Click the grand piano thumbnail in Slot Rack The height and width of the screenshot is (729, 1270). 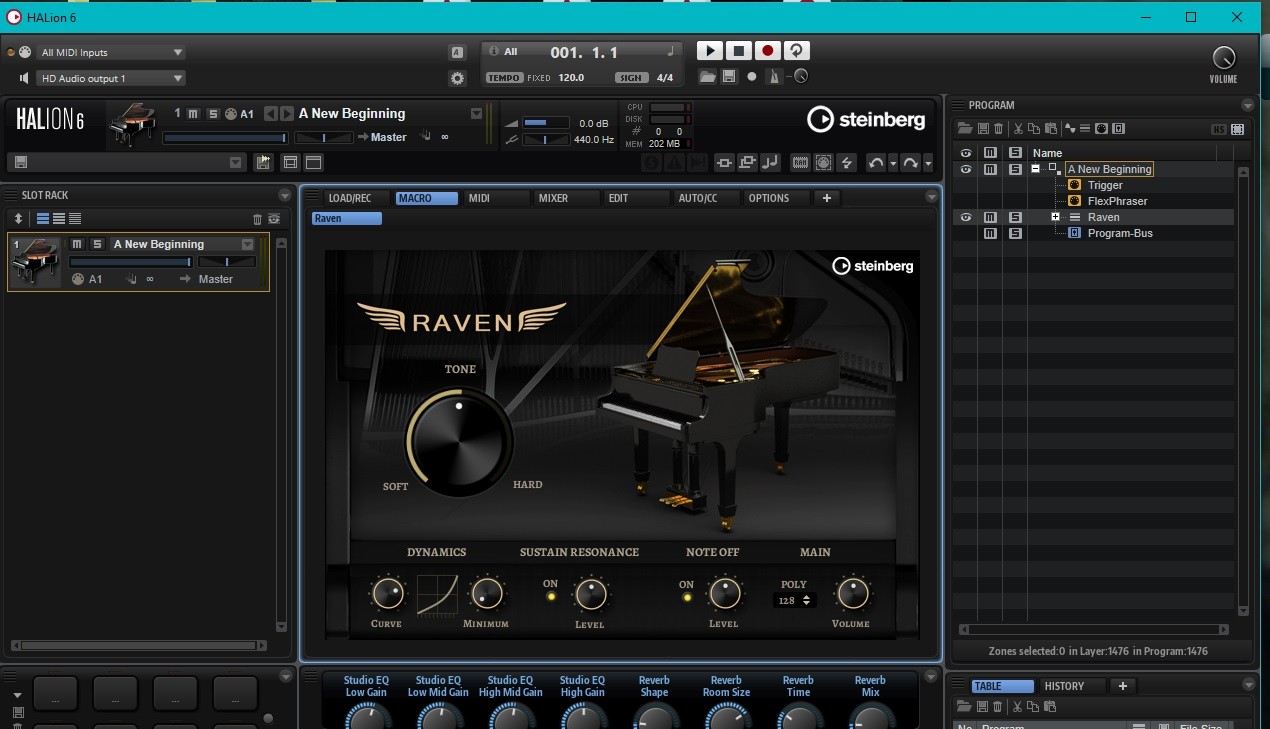pyautogui.click(x=35, y=262)
